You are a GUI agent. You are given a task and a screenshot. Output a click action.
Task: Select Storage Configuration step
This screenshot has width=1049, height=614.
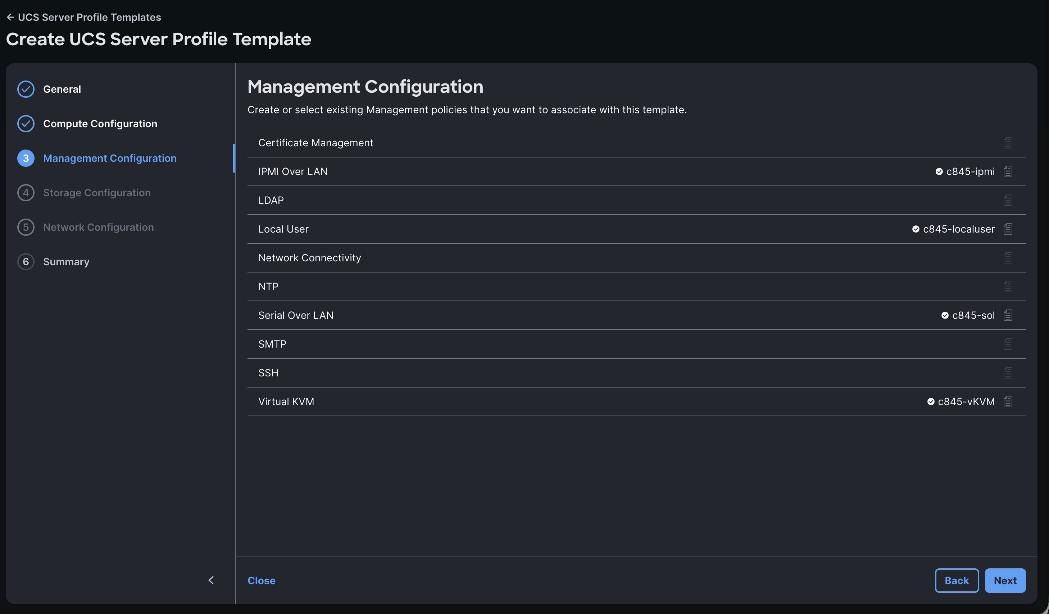pos(97,193)
